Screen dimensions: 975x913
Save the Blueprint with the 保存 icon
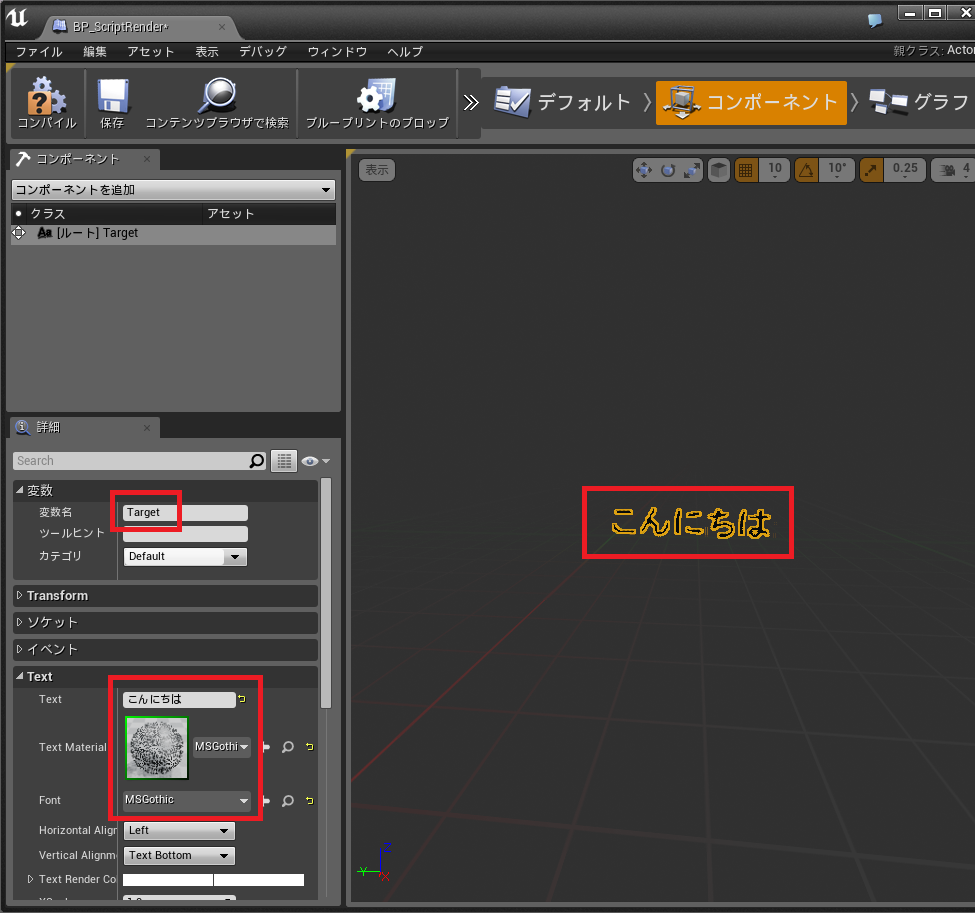pyautogui.click(x=111, y=100)
